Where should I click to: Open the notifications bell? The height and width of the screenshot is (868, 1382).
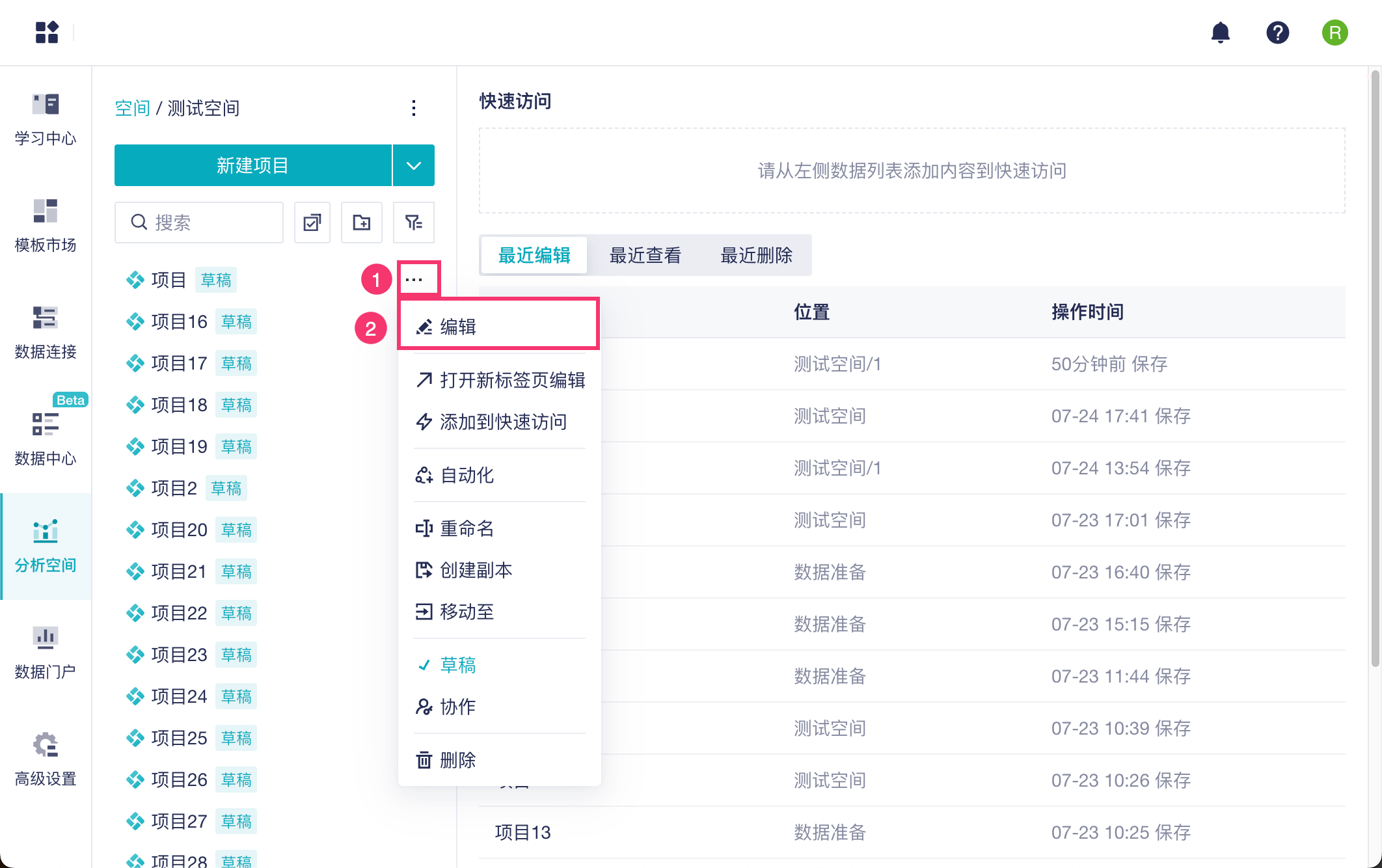coord(1220,33)
